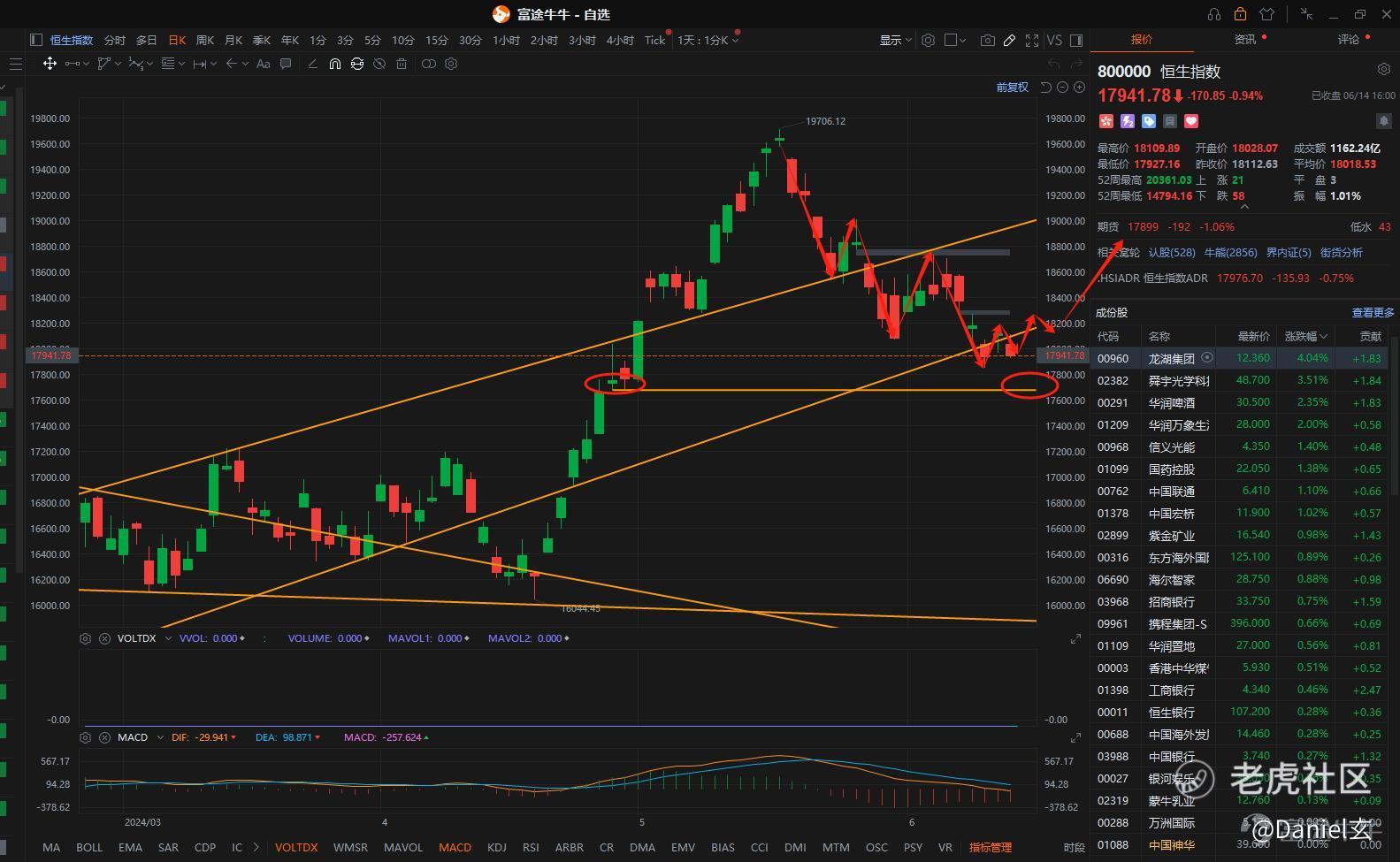Select the wave pattern drawing tool
This screenshot has height=862, width=1400.
click(135, 64)
